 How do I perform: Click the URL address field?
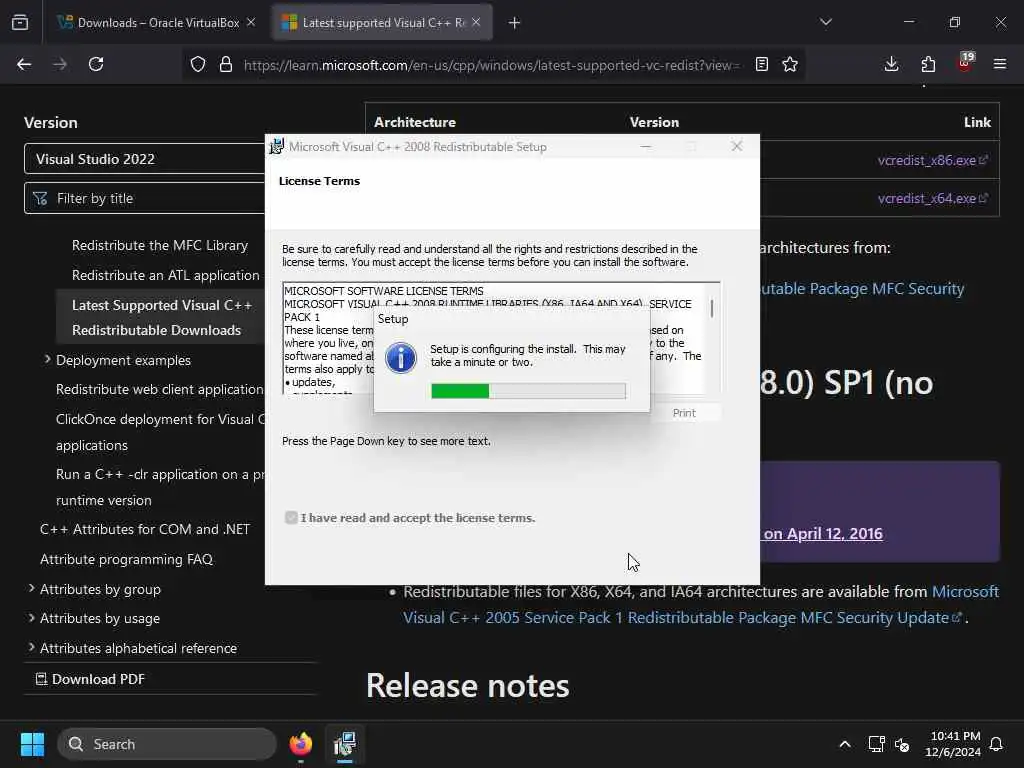(491, 65)
